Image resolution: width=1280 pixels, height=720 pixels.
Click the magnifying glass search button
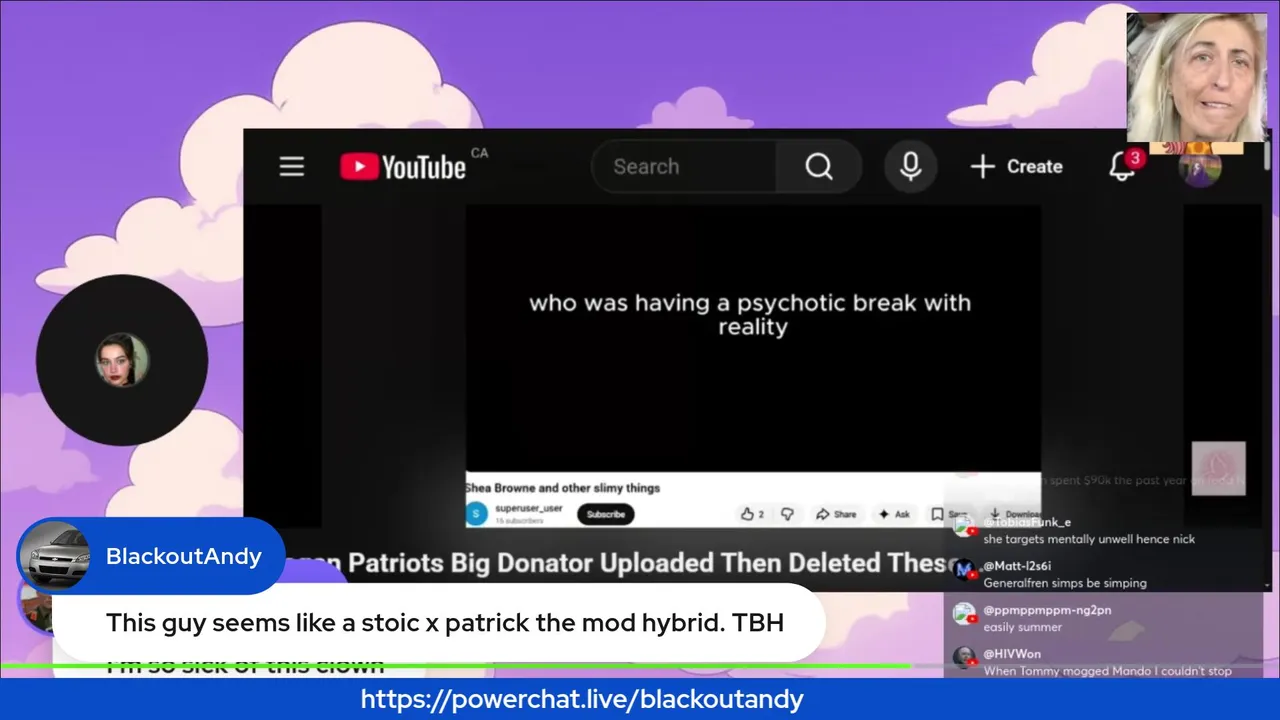[819, 166]
